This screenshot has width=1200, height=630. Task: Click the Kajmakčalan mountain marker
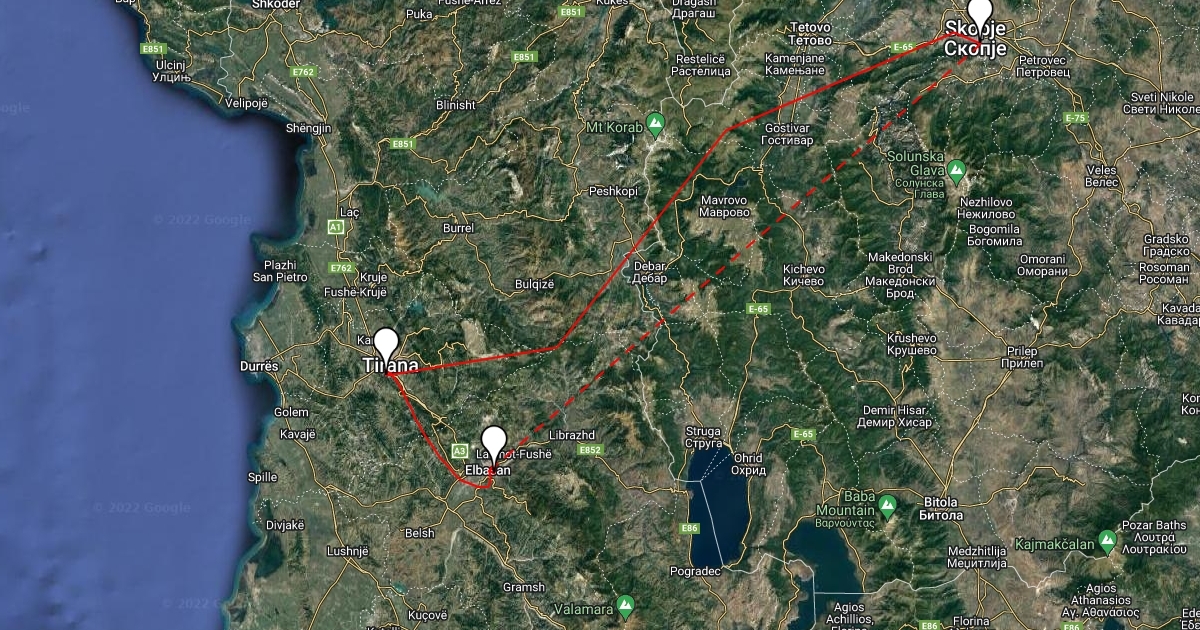point(1107,540)
